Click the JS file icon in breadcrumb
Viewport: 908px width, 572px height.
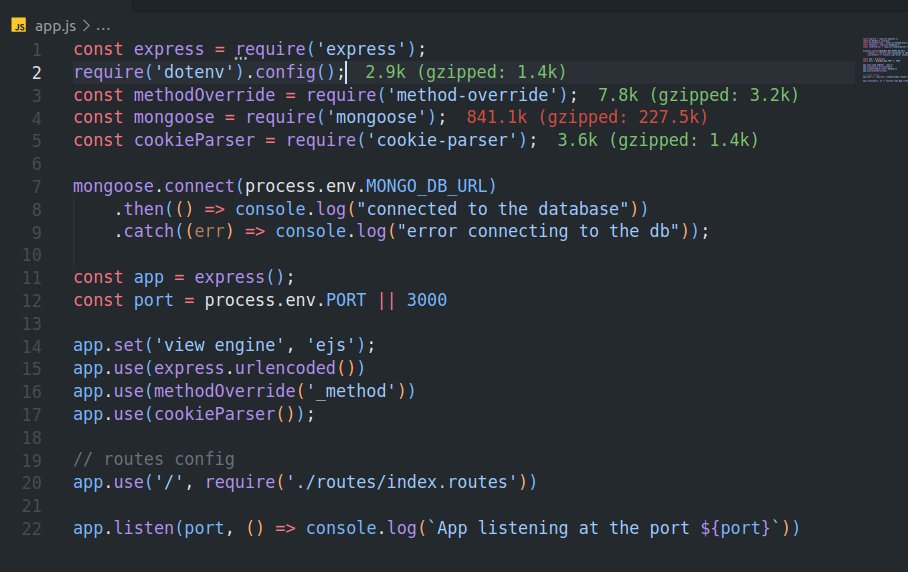(x=19, y=25)
